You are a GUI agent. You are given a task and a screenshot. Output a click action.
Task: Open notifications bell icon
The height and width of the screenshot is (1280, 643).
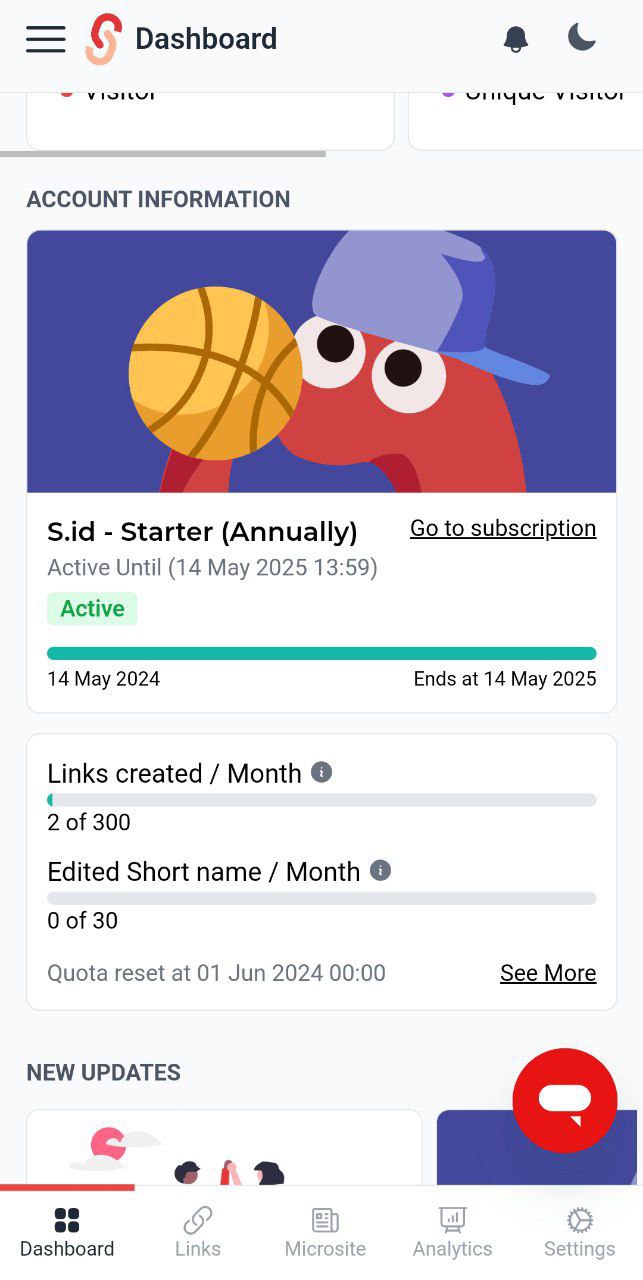[x=516, y=39]
